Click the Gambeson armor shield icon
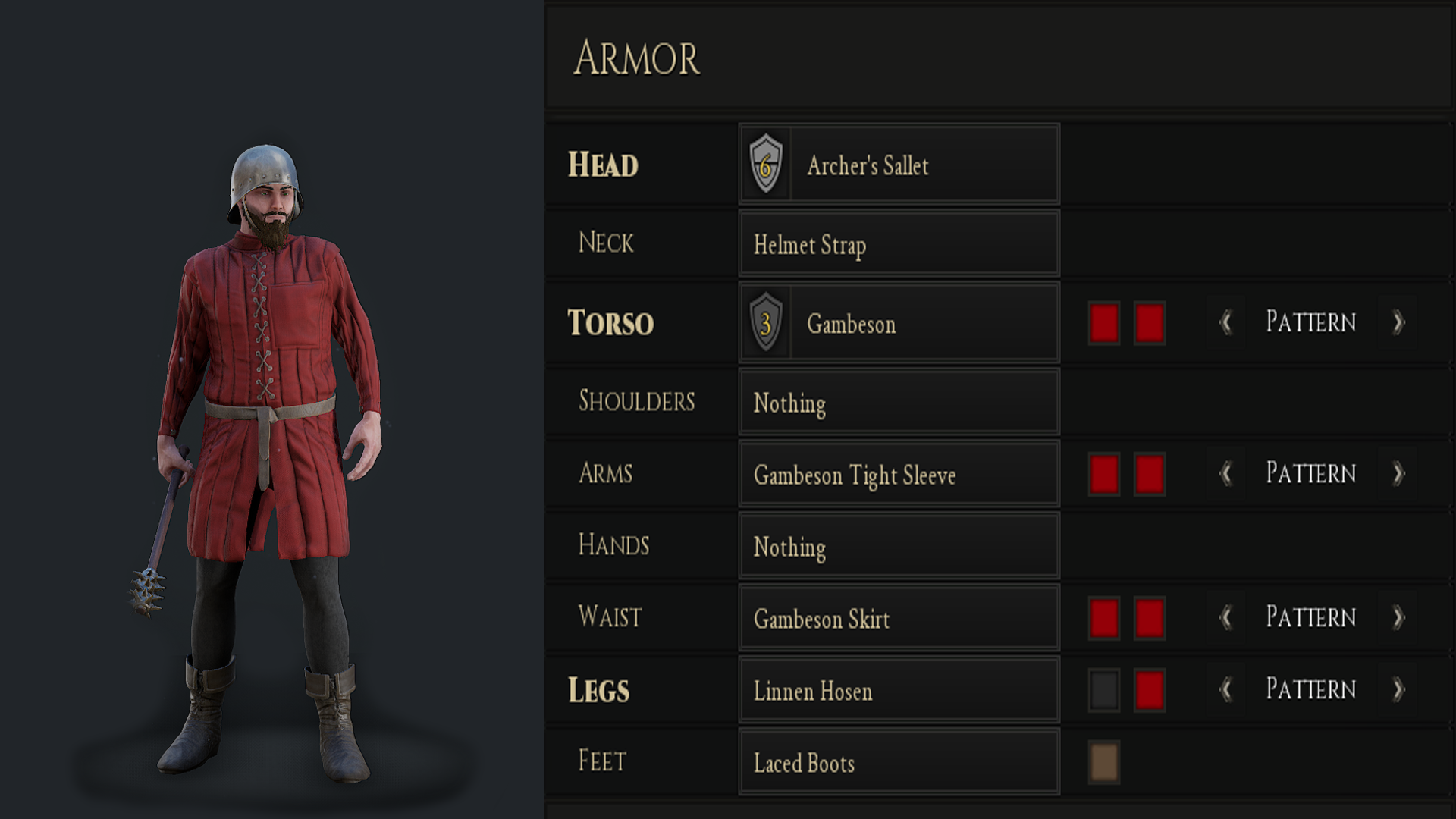Screen dimensions: 1456x819 click(766, 323)
